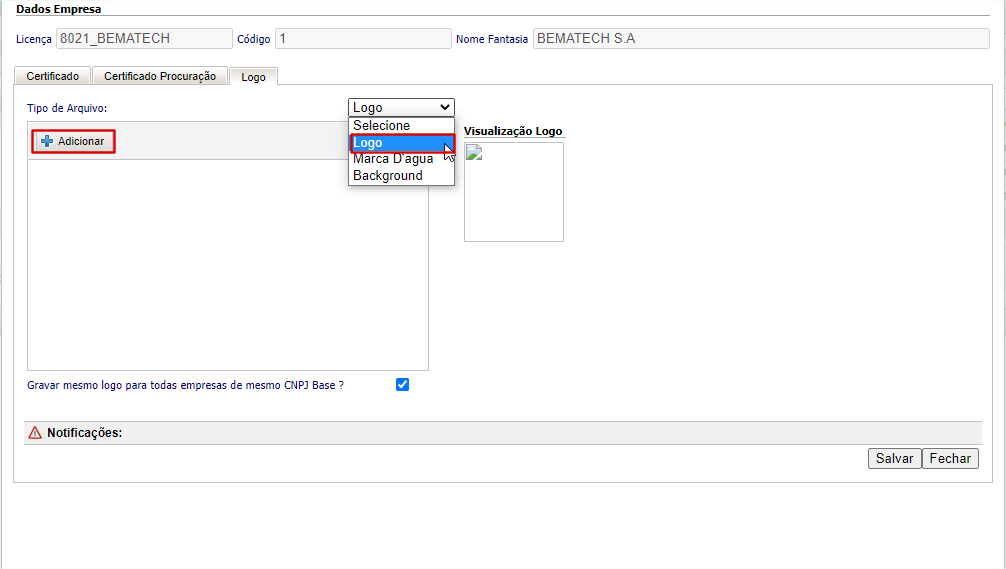Uncheck Gravar mesmo logo checkbox

tap(402, 384)
